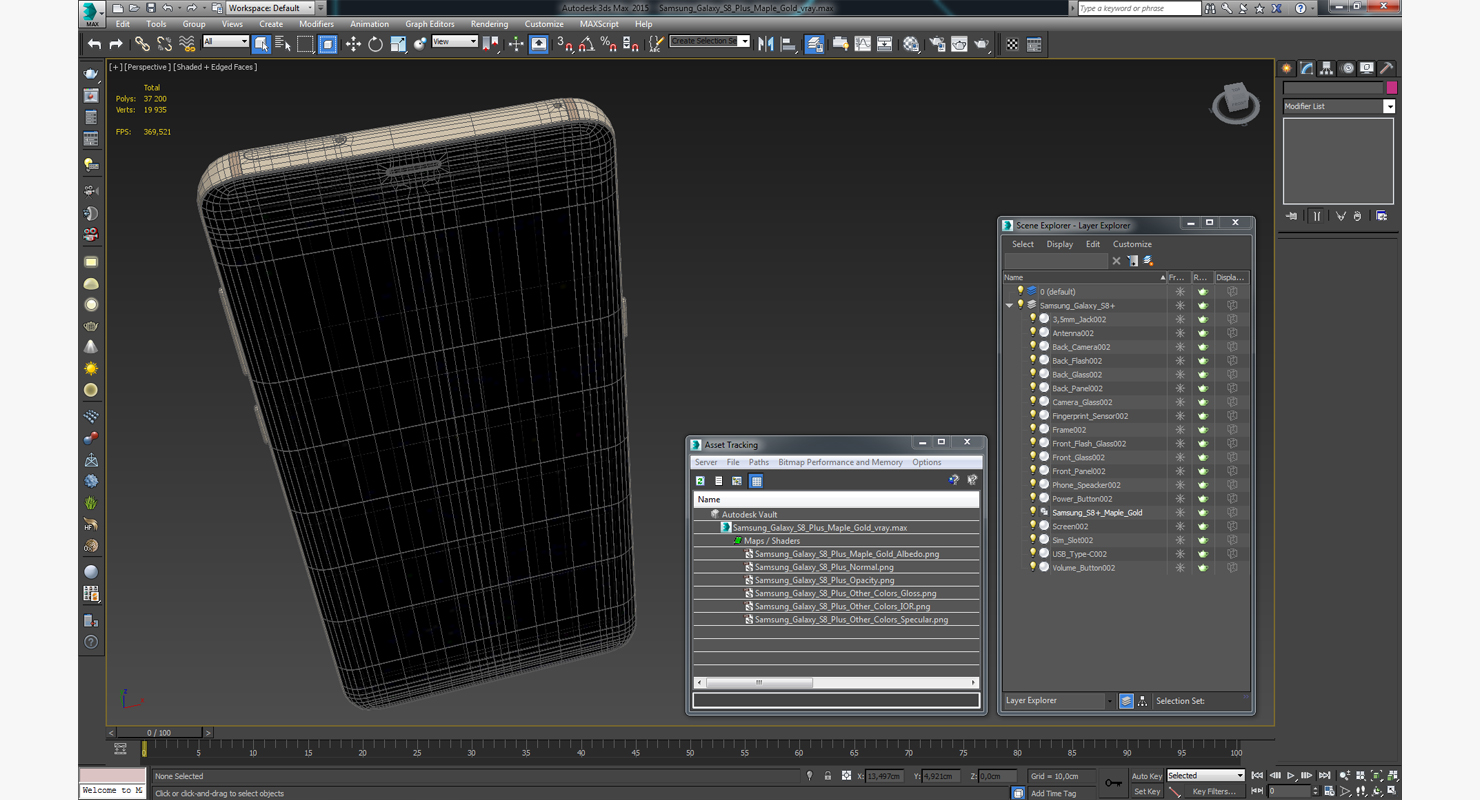Toggle Angle Snap
The image size is (1480, 800).
pyautogui.click(x=586, y=44)
